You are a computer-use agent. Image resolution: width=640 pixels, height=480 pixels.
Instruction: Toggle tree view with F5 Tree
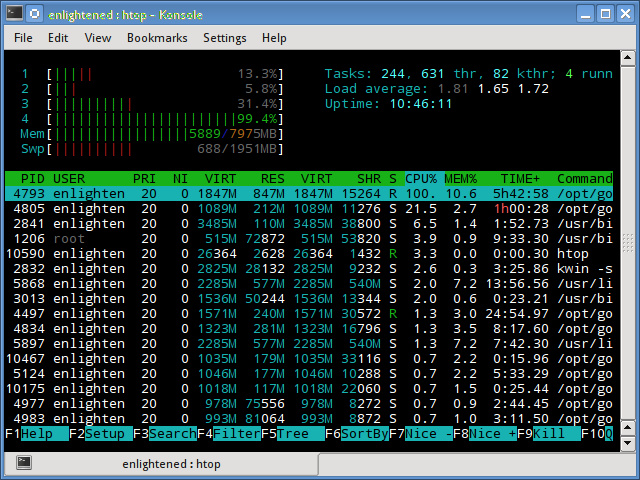(x=292, y=434)
